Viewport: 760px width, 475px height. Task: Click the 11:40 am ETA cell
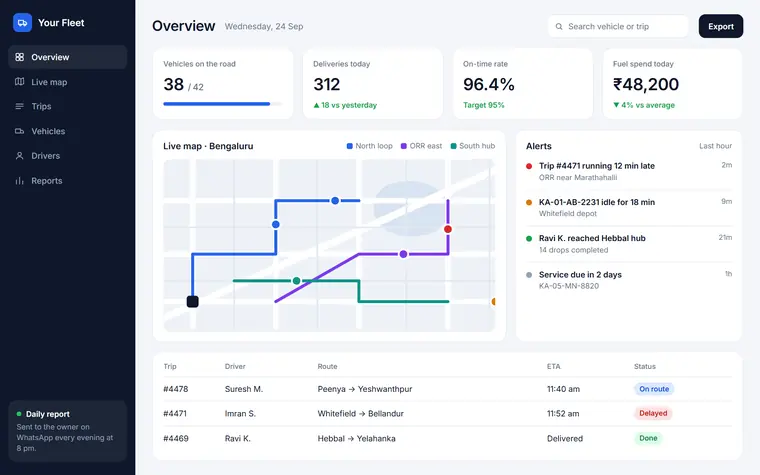563,389
